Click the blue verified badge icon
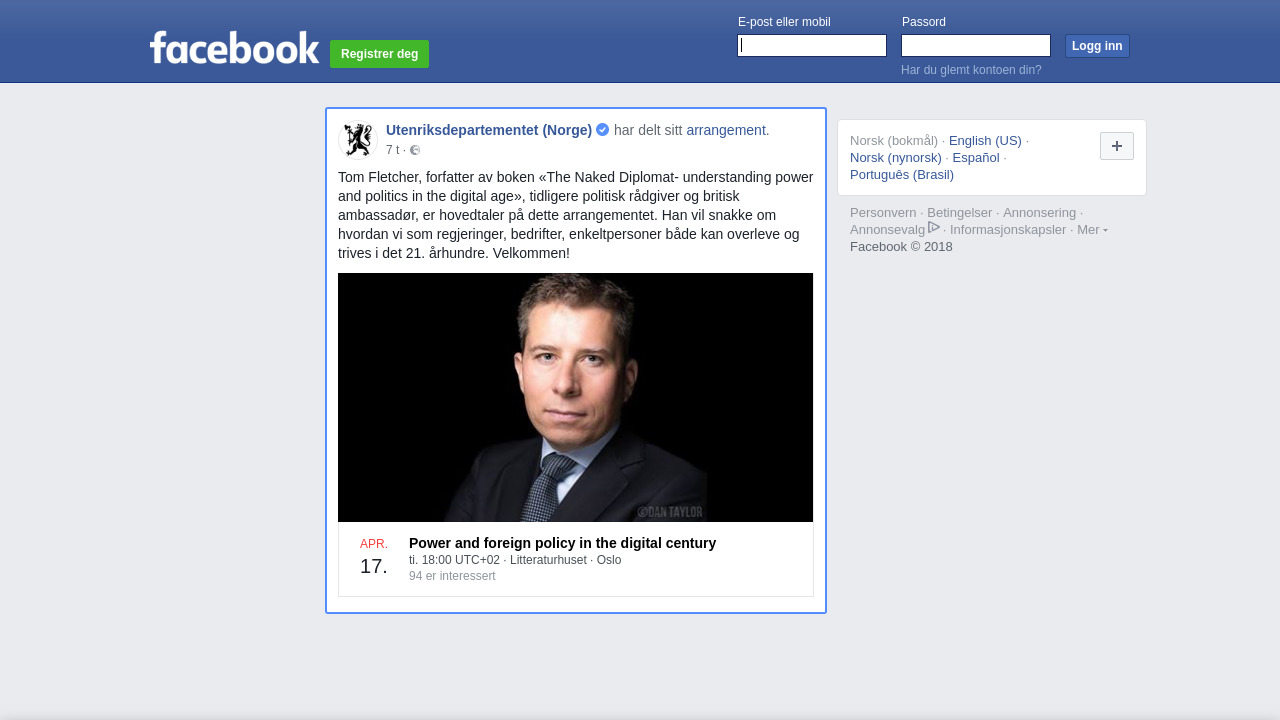Viewport: 1280px width, 720px height. coord(603,130)
